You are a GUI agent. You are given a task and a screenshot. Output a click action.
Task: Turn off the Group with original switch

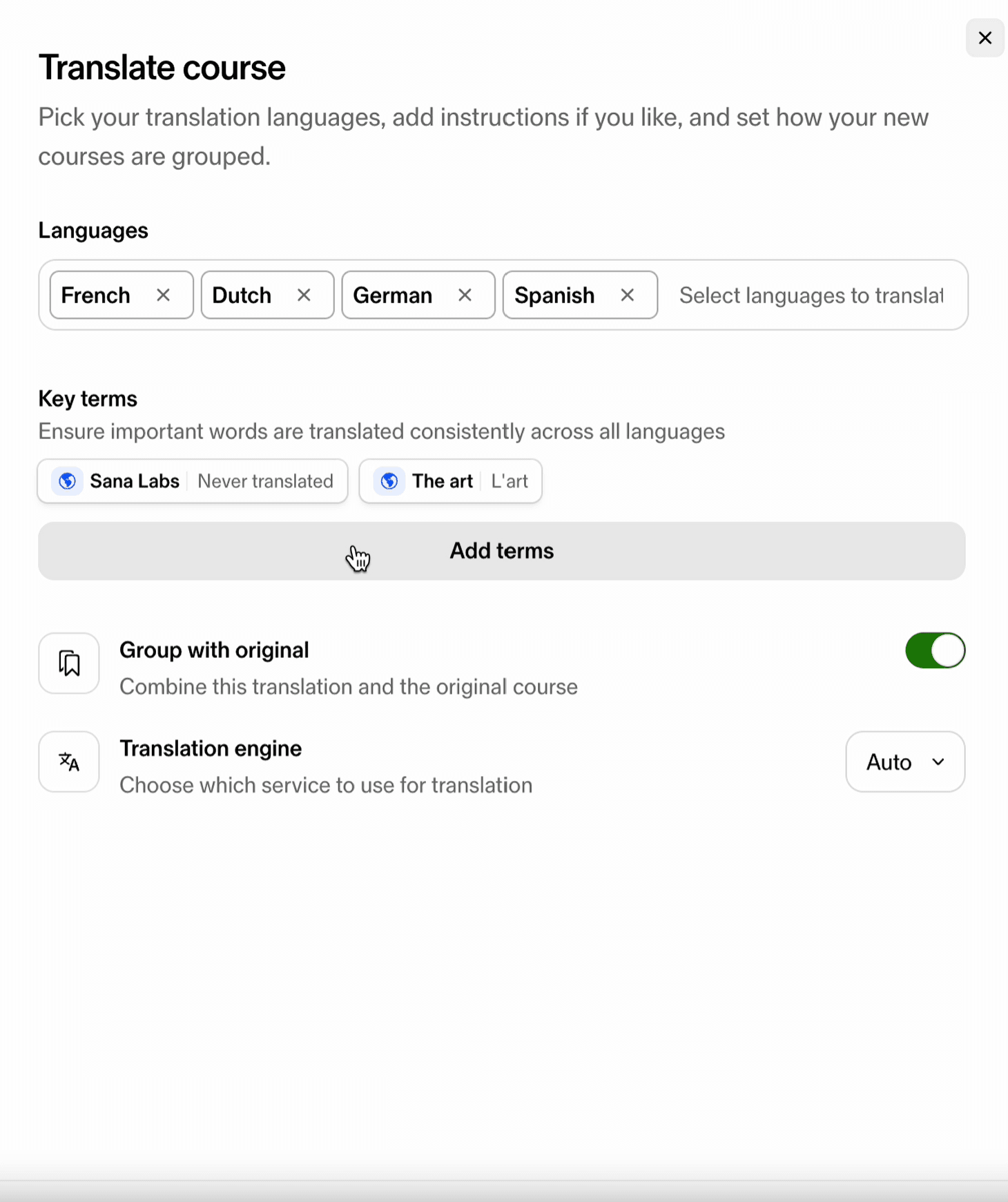935,650
